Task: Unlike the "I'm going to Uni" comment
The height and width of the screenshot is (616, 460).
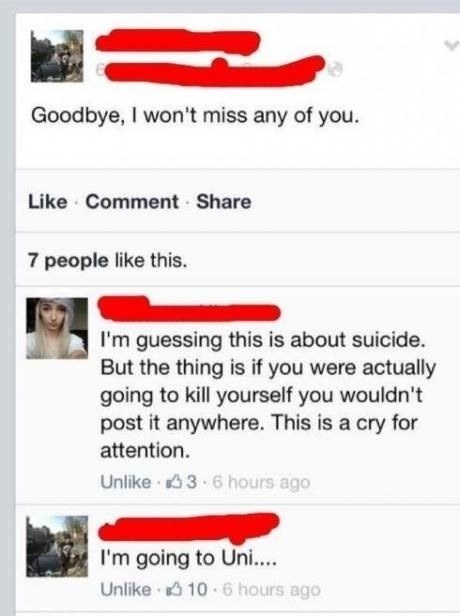Action: [x=126, y=589]
